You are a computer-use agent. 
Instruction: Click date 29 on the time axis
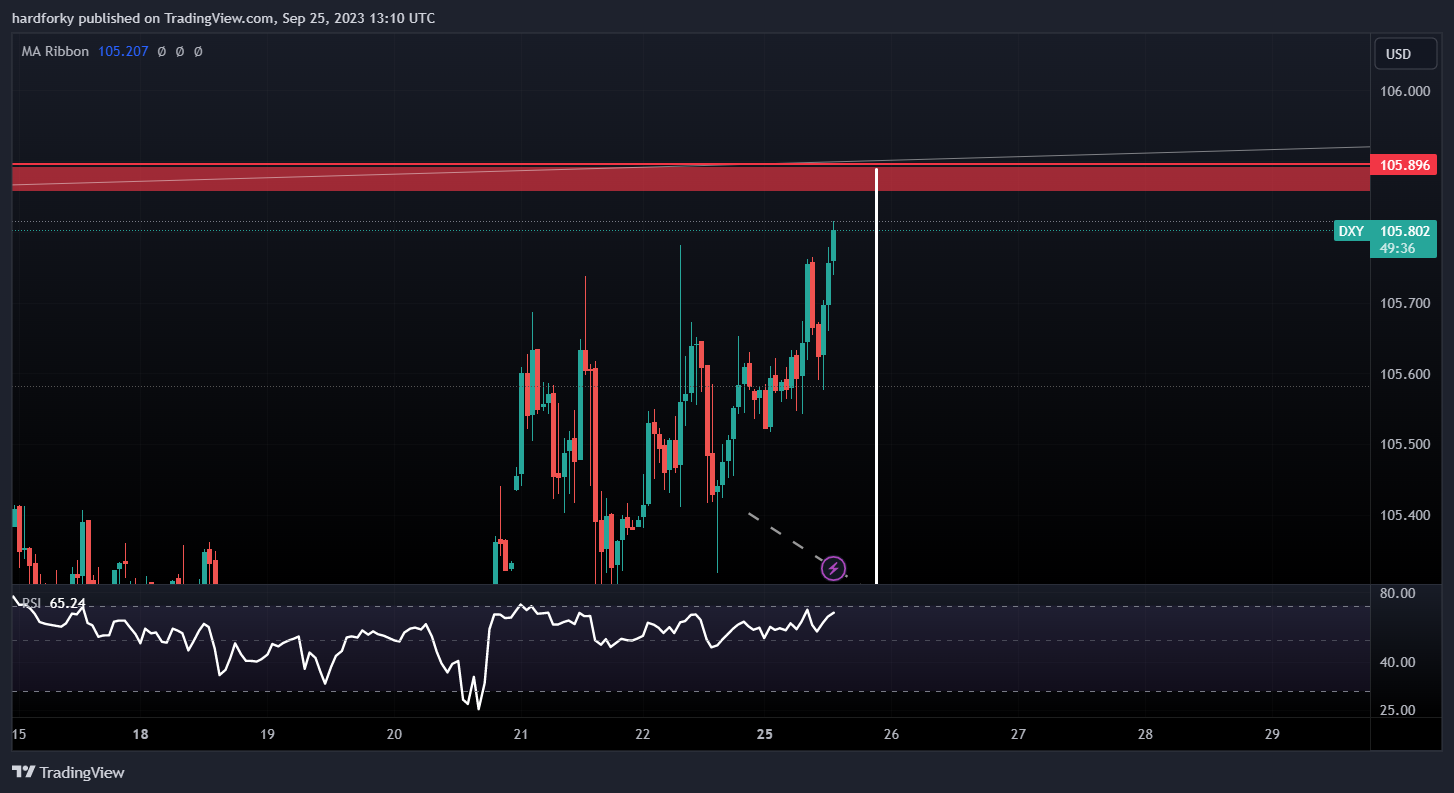(x=1272, y=734)
